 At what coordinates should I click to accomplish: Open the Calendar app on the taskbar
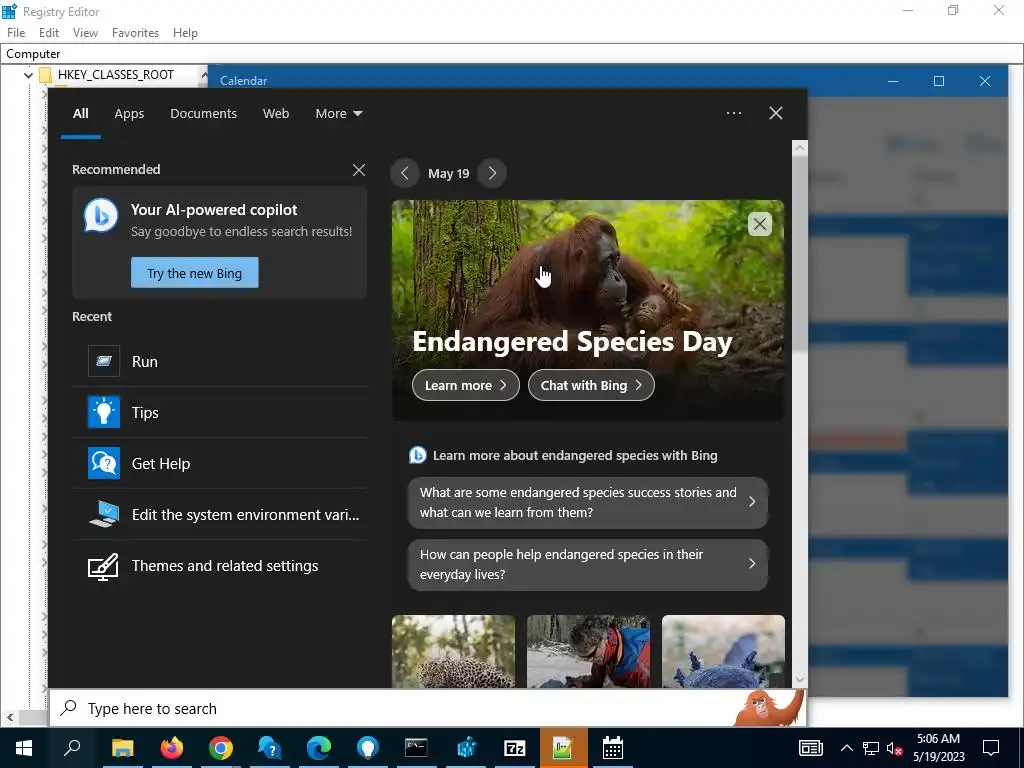pos(613,748)
